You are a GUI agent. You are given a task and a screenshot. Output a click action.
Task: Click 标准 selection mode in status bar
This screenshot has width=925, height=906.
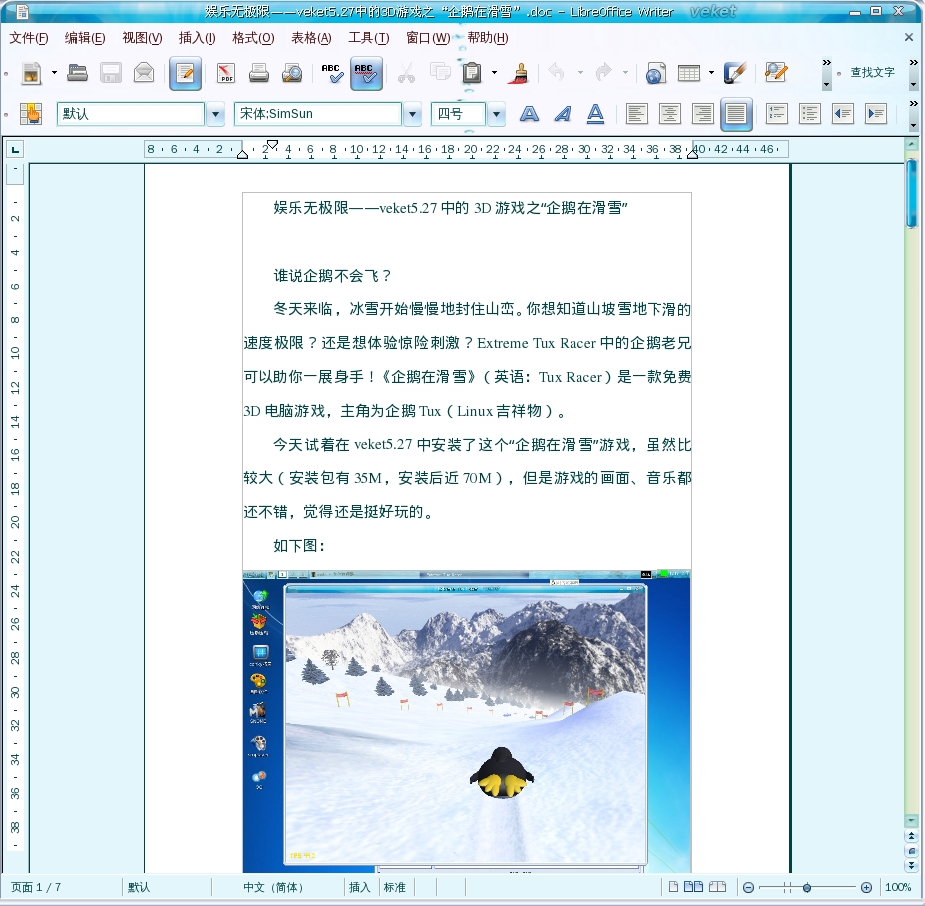[x=395, y=887]
